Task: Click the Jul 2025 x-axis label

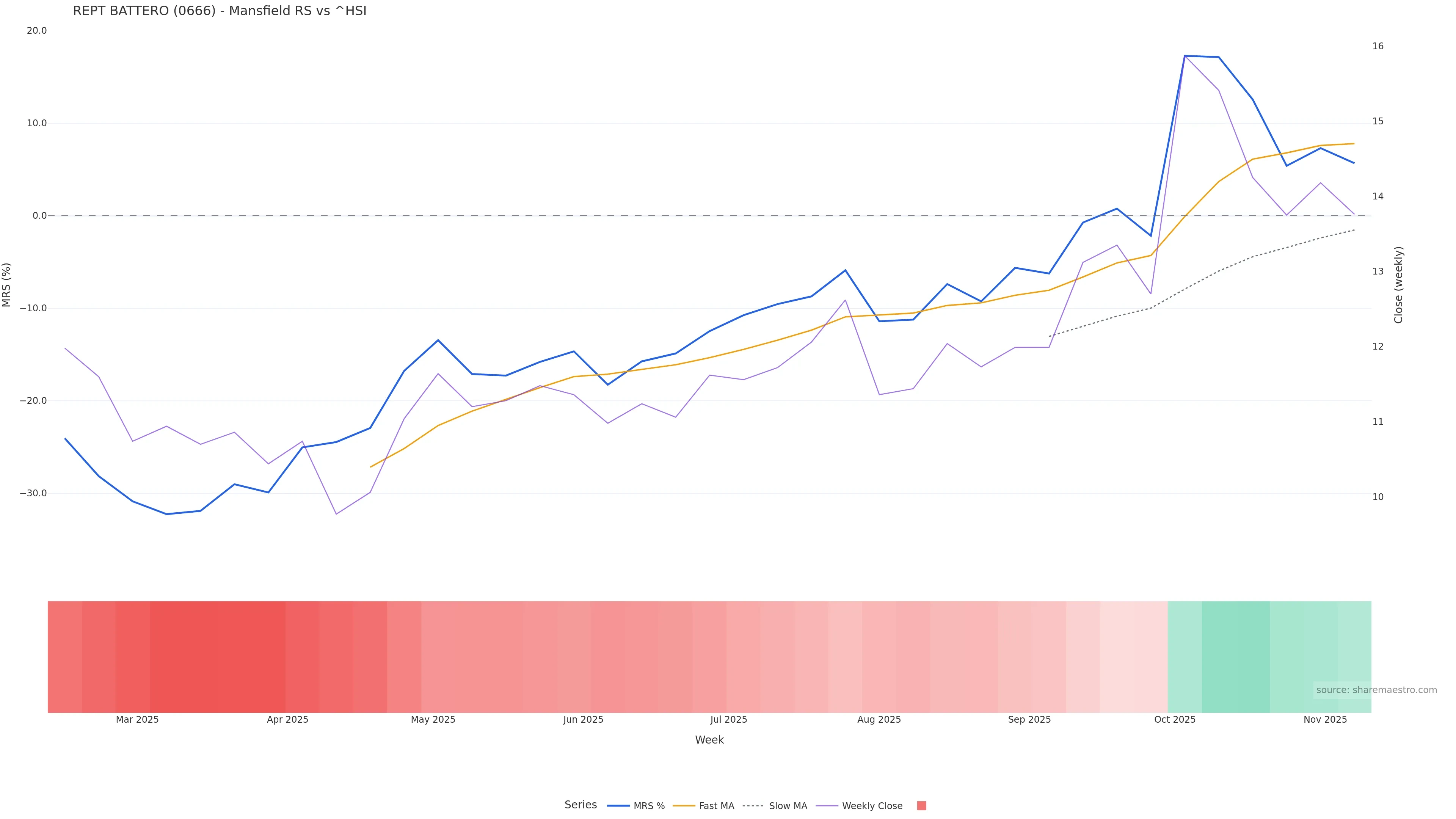Action: [728, 720]
